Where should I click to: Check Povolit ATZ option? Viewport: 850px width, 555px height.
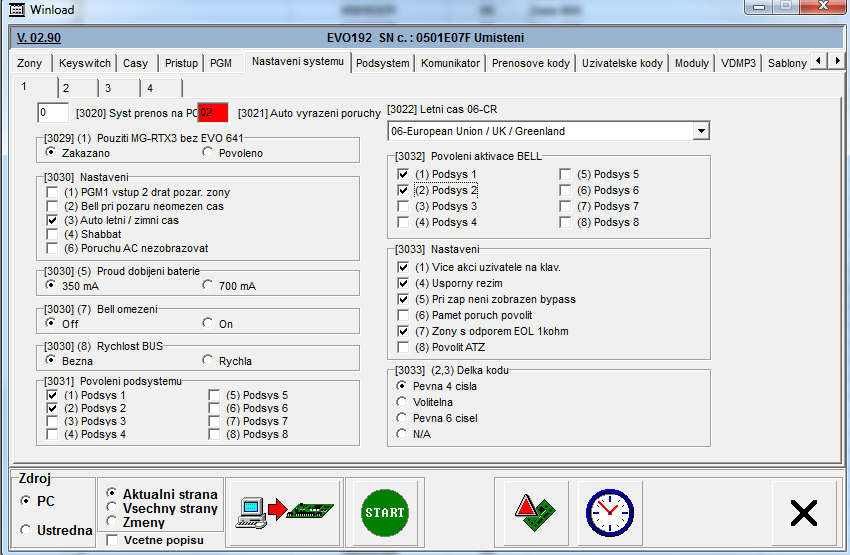pyautogui.click(x=403, y=347)
